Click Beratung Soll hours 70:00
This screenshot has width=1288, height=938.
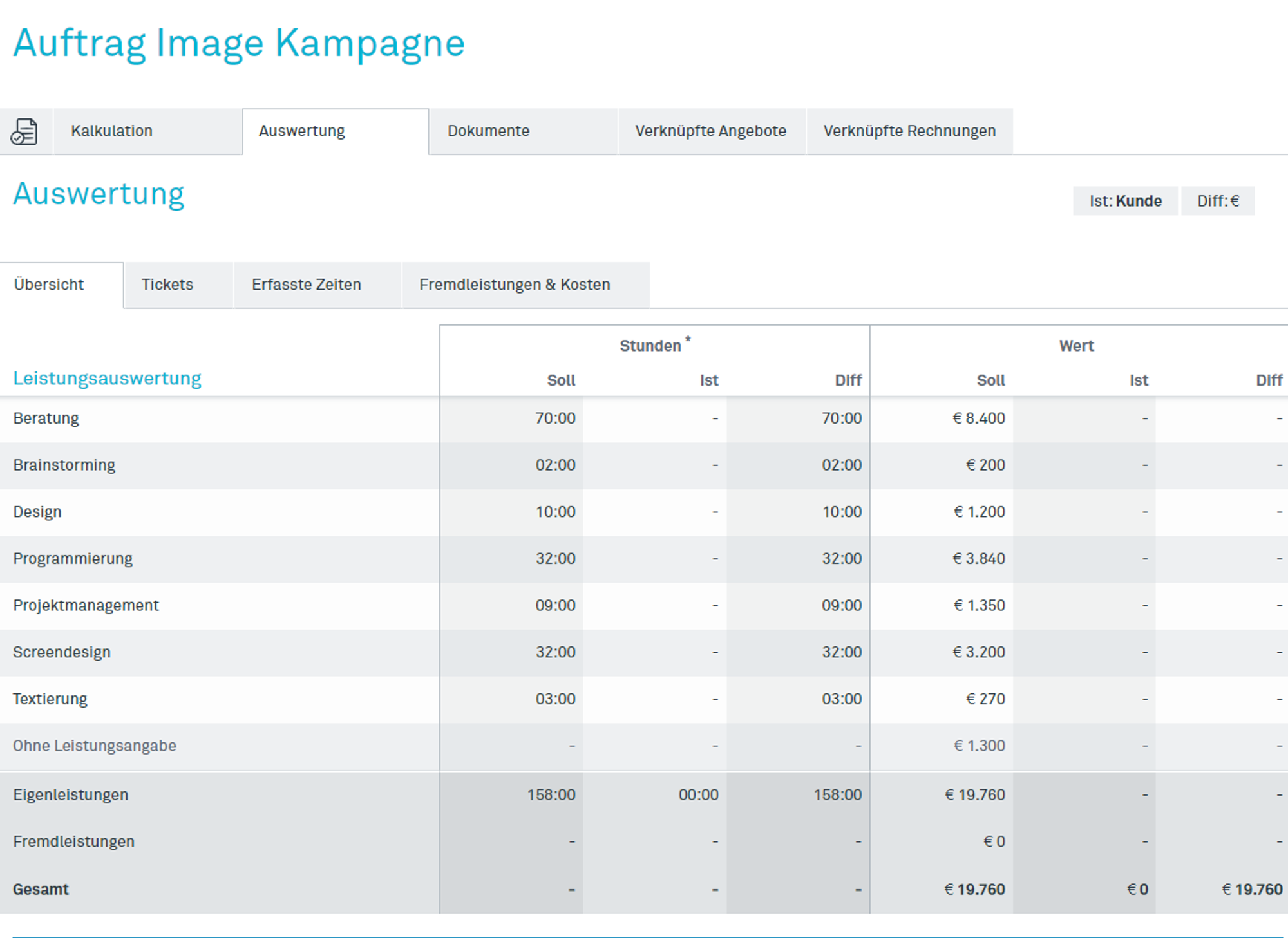(555, 418)
